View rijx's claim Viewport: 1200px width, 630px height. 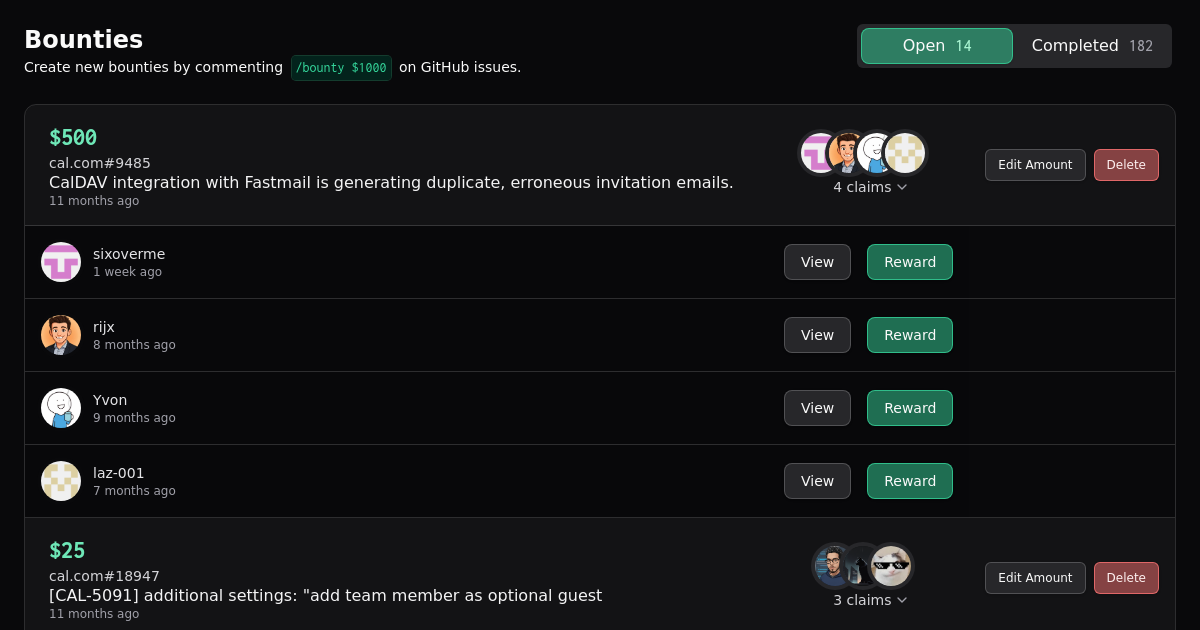coord(817,335)
